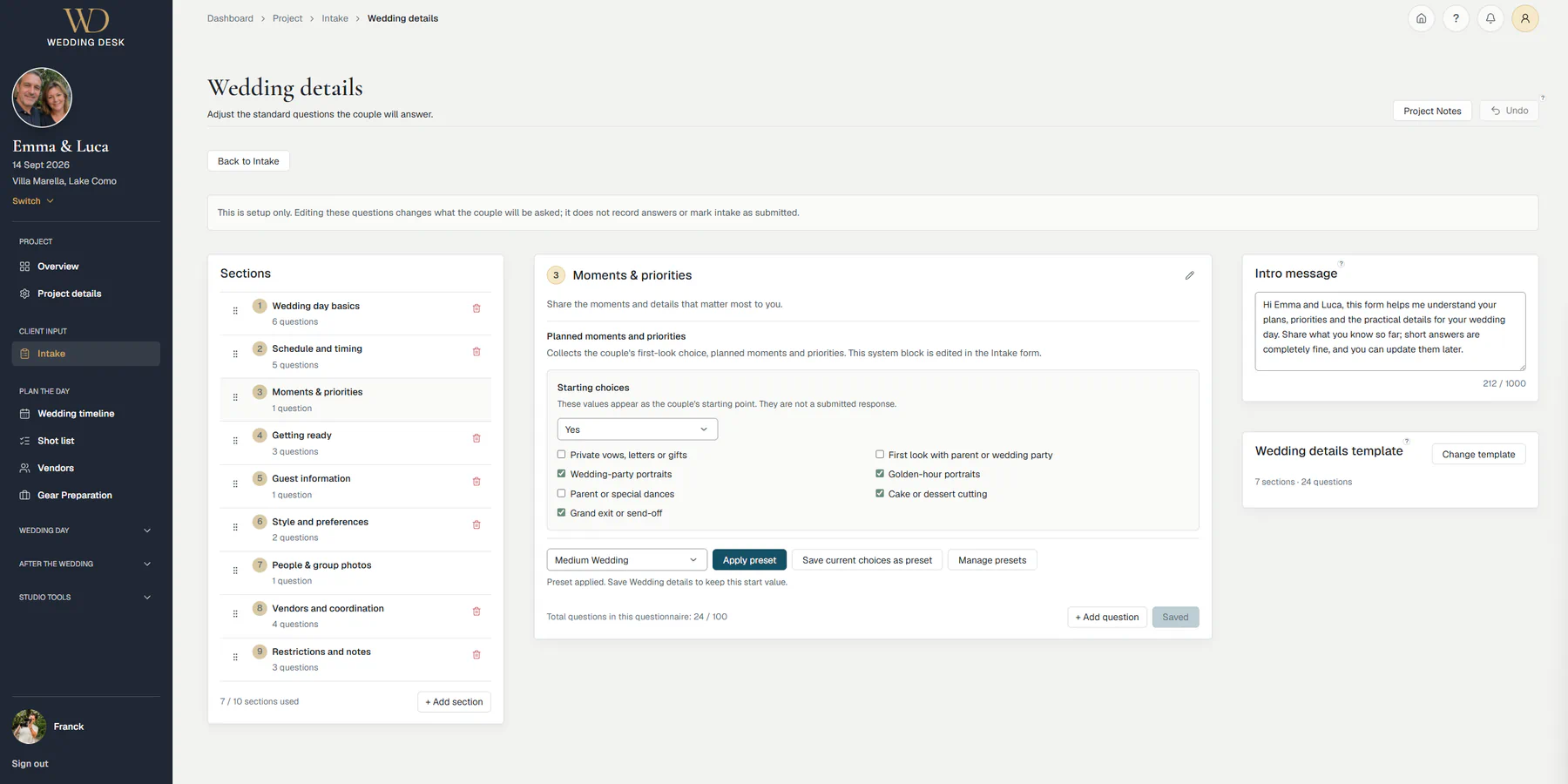This screenshot has height=784, width=1568.
Task: Delete the Wedding day basics section
Action: (476, 308)
